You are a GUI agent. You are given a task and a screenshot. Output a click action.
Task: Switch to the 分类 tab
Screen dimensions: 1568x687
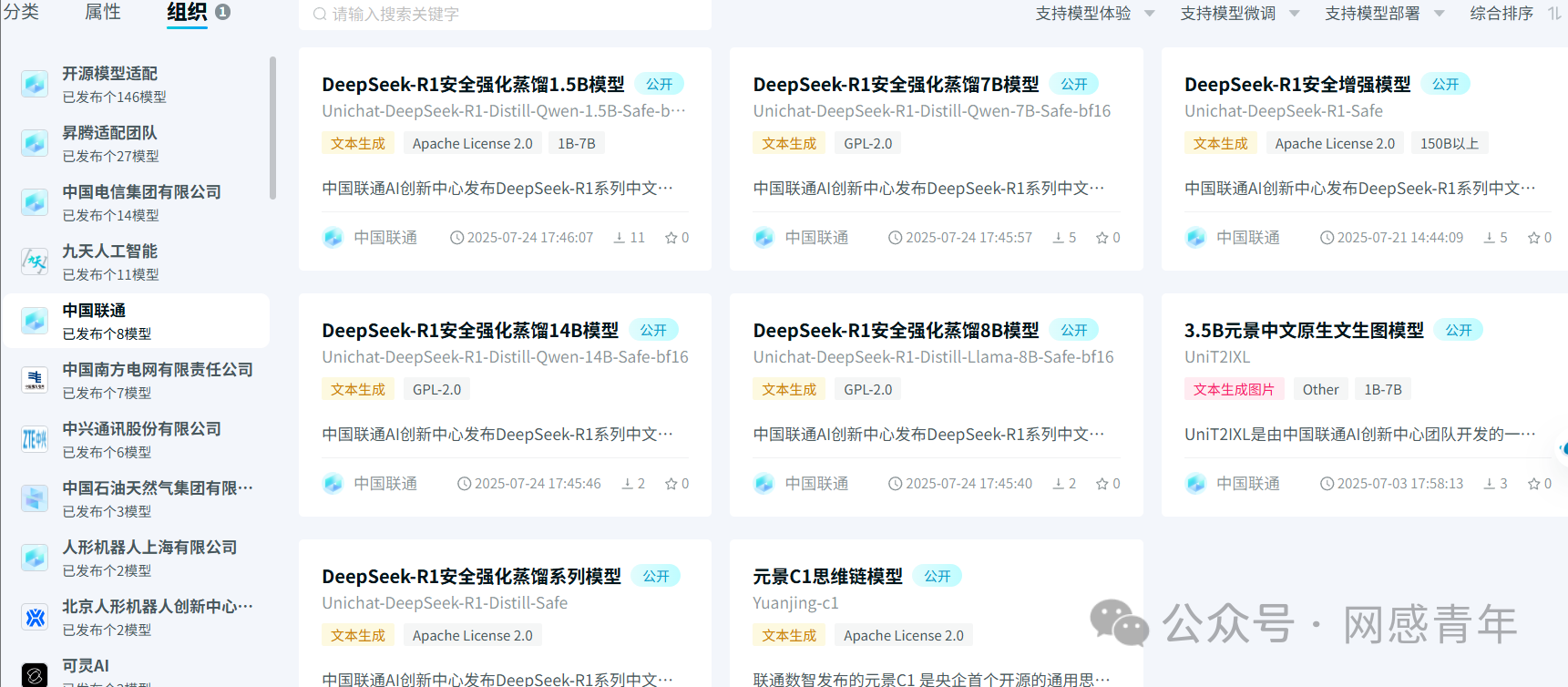(x=21, y=12)
